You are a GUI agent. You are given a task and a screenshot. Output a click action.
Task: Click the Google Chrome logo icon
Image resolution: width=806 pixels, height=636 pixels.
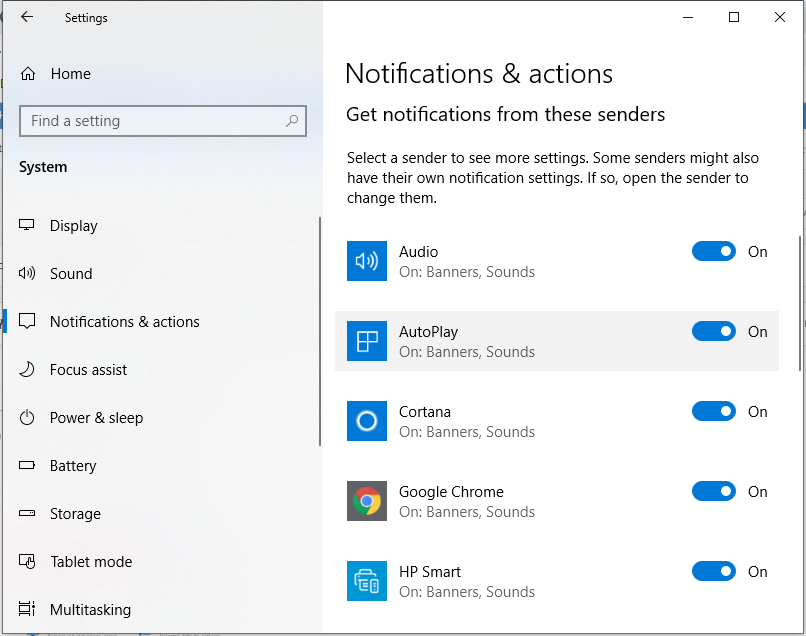367,501
